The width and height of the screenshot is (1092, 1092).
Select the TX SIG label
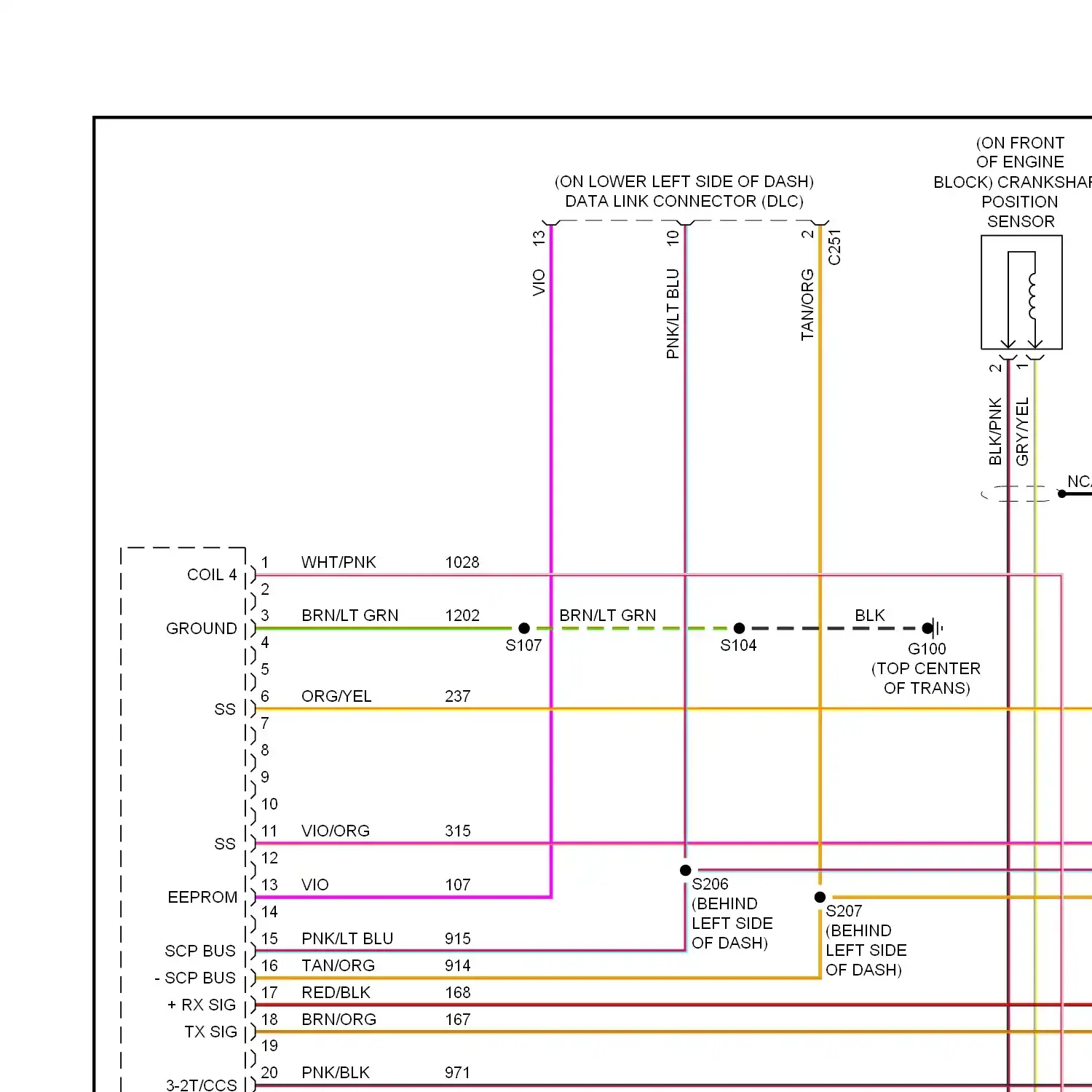[x=211, y=1032]
